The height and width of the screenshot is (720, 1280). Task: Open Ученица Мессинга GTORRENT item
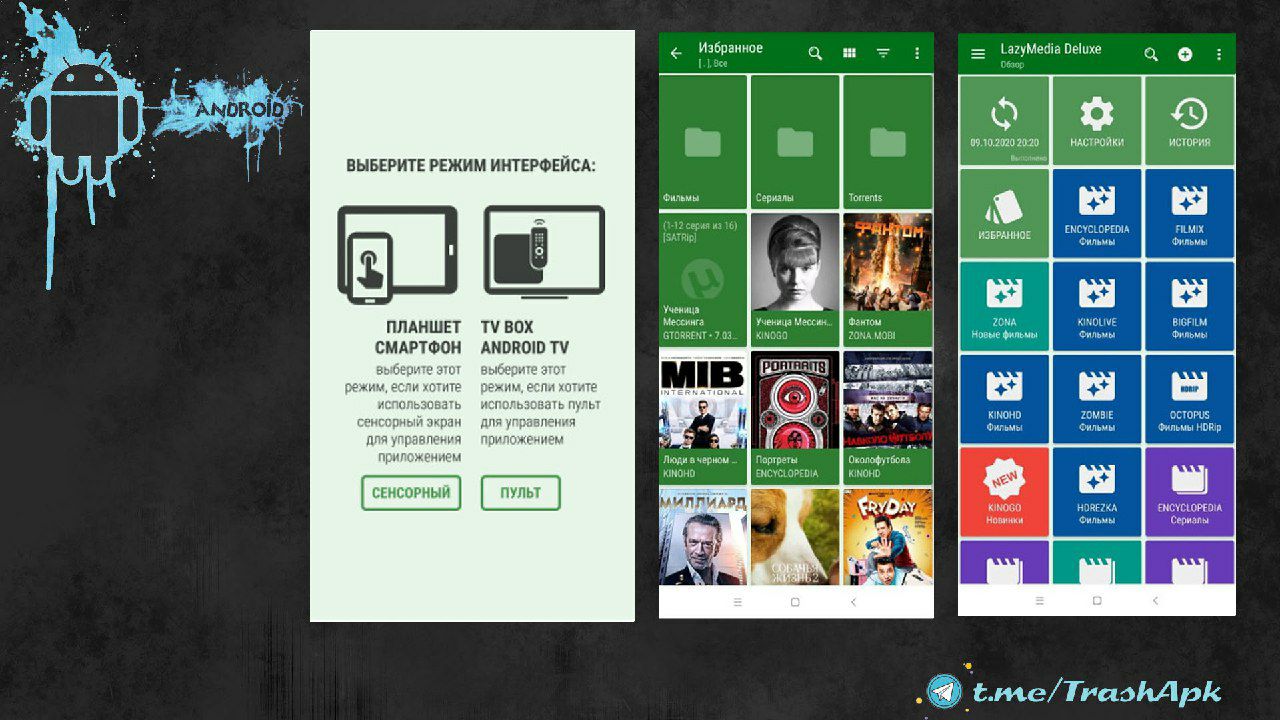(703, 280)
